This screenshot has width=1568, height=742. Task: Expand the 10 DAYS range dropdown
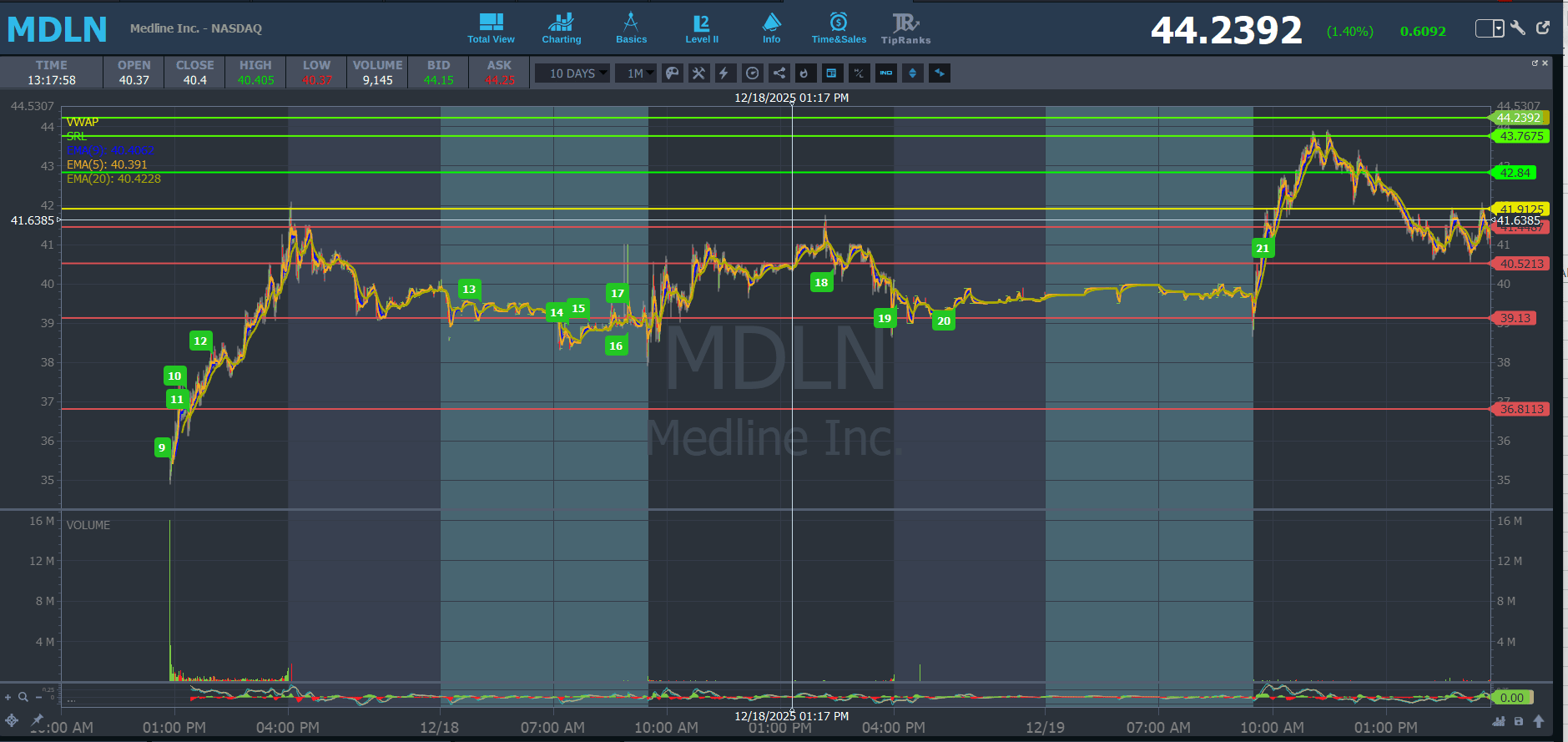tap(572, 73)
